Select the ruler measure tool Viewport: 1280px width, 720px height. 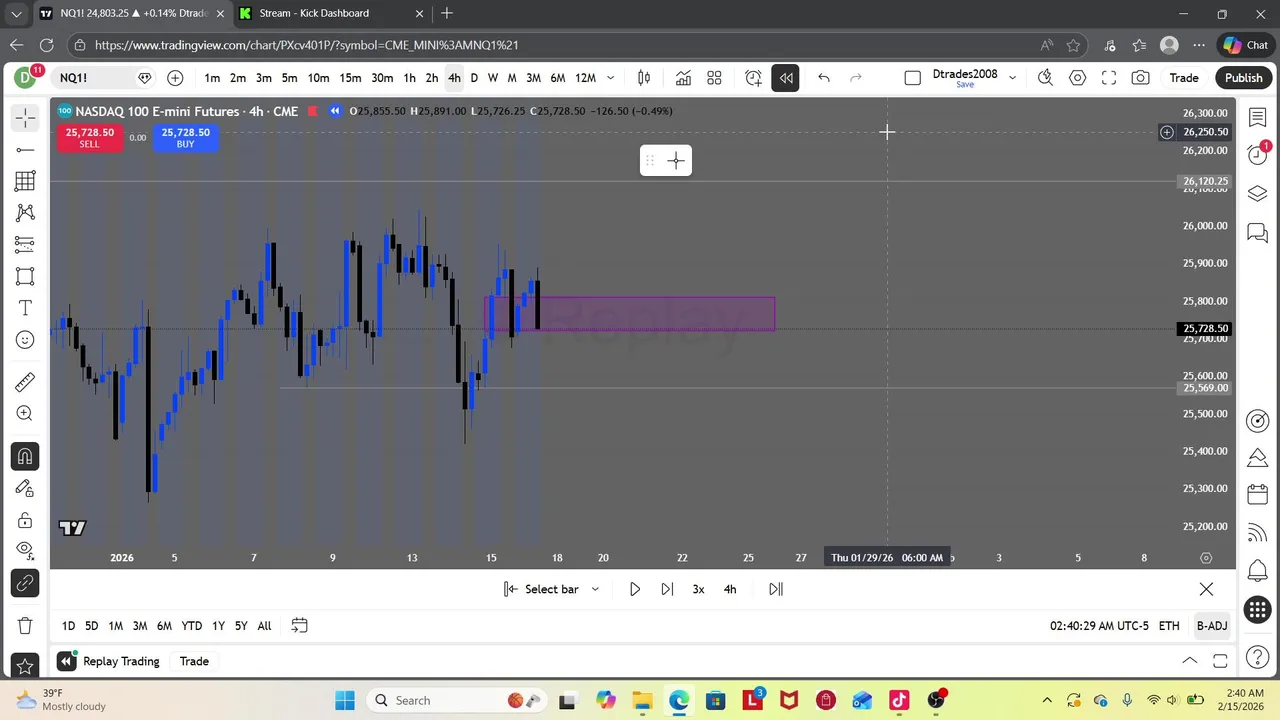click(x=25, y=382)
